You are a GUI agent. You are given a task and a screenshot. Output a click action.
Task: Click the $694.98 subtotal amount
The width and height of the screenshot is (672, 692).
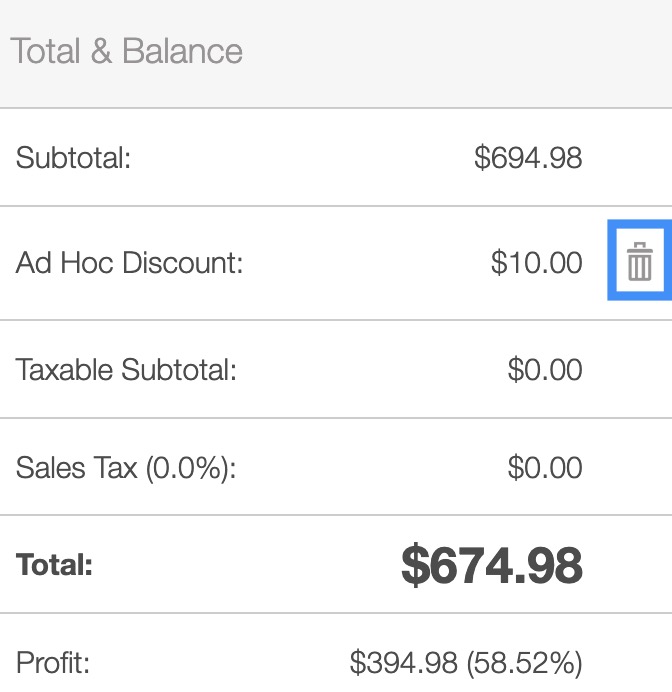click(528, 158)
